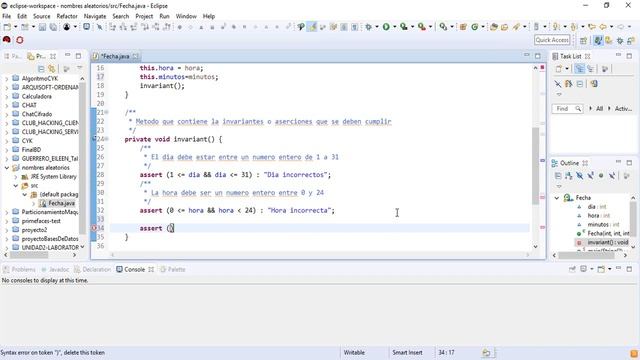640x360 pixels.
Task: Toggle Hide Static members in Outline
Action: [x=590, y=176]
